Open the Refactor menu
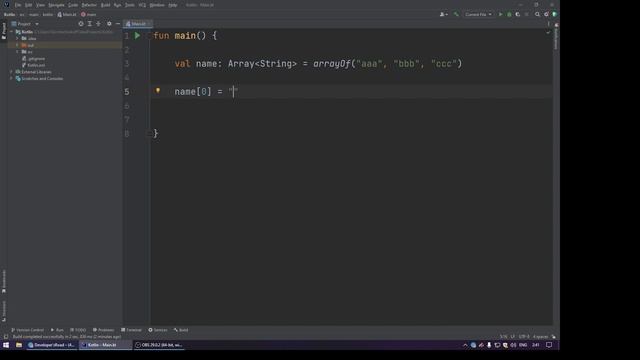 pos(89,5)
